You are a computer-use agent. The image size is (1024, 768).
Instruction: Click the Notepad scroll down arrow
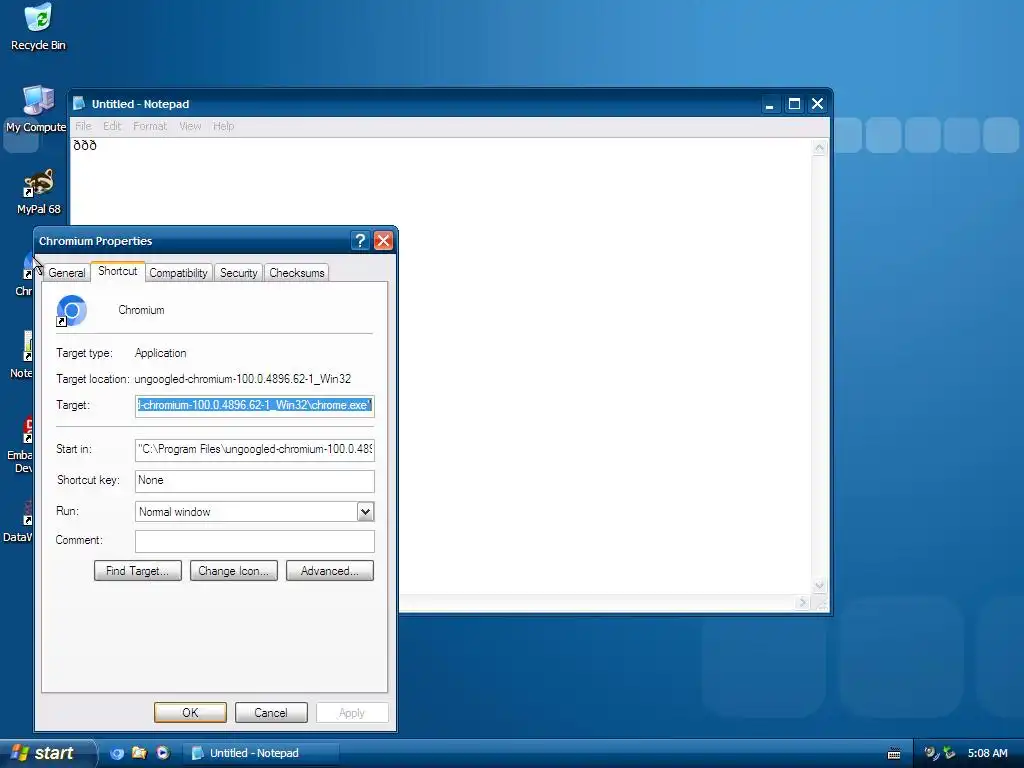pos(820,586)
